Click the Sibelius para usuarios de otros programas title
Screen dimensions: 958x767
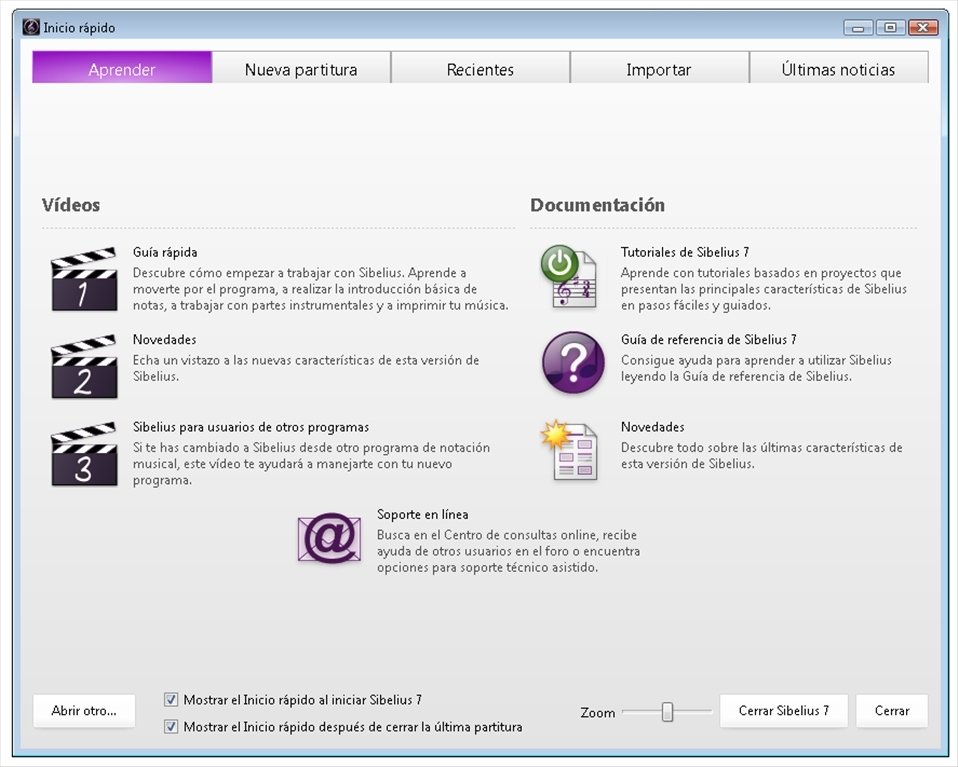(x=251, y=427)
